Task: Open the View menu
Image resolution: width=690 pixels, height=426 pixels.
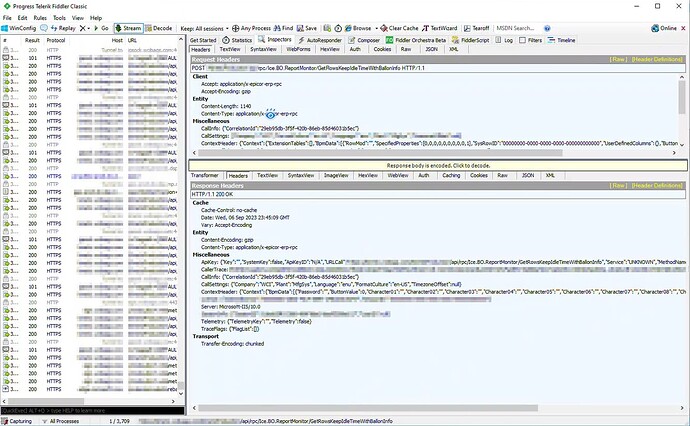Action: pos(78,18)
